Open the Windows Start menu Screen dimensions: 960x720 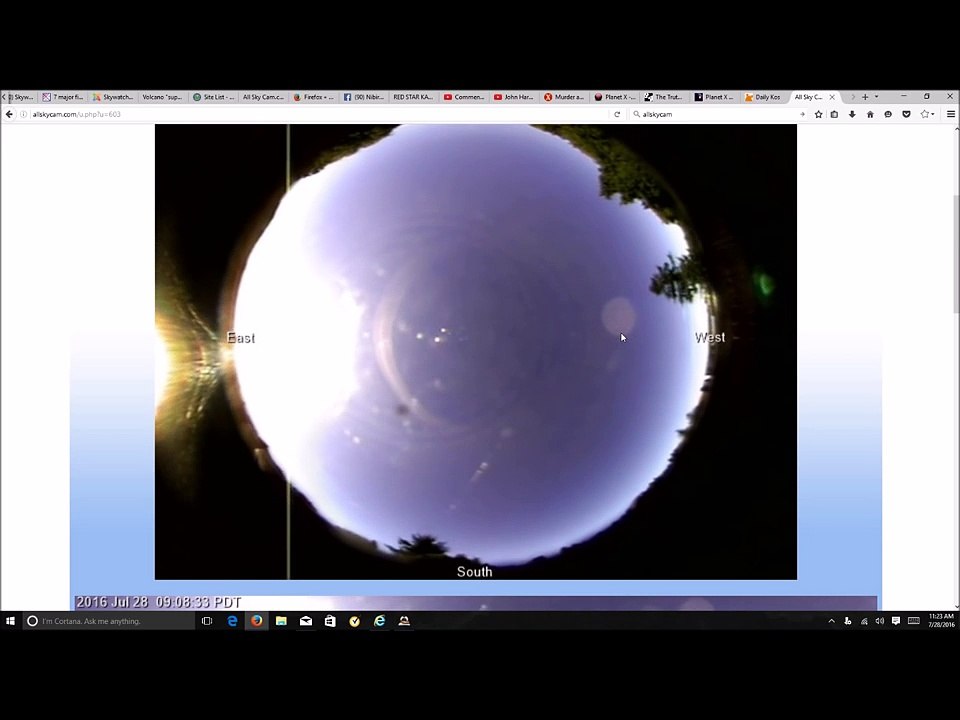[10, 621]
